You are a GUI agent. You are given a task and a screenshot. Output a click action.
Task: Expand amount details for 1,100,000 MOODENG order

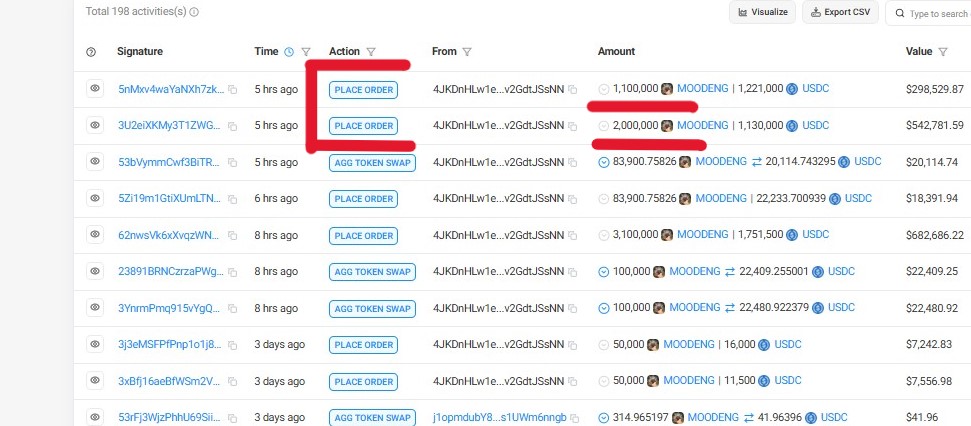tap(604, 89)
